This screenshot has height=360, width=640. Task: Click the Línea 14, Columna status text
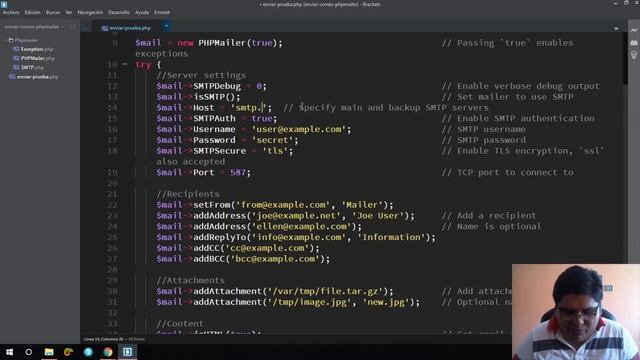(103, 339)
